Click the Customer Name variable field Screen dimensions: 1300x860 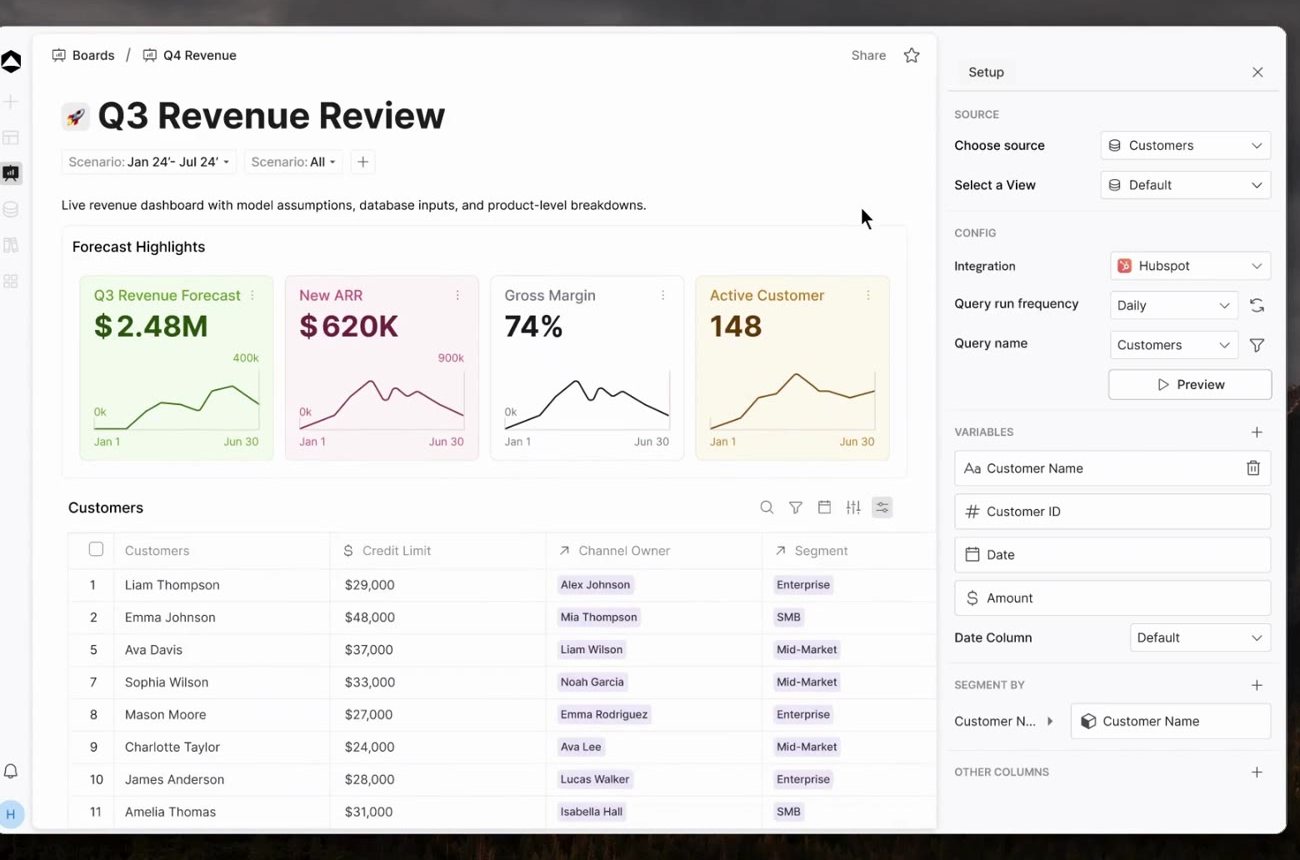coord(1112,468)
